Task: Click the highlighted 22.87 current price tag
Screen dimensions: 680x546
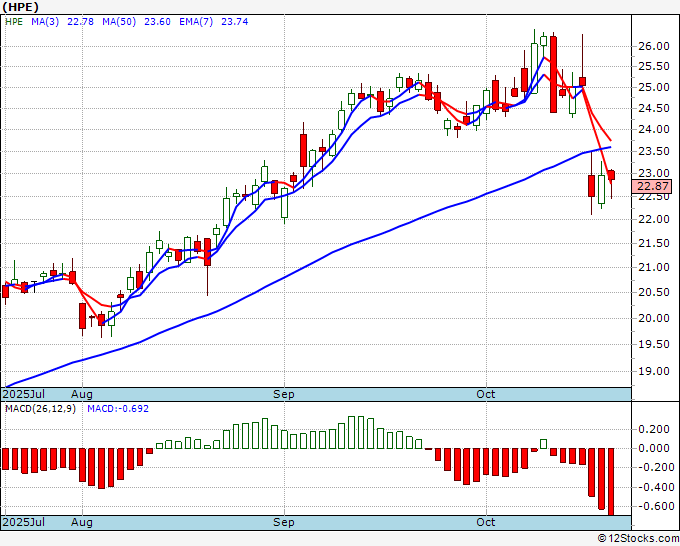Action: (x=652, y=186)
